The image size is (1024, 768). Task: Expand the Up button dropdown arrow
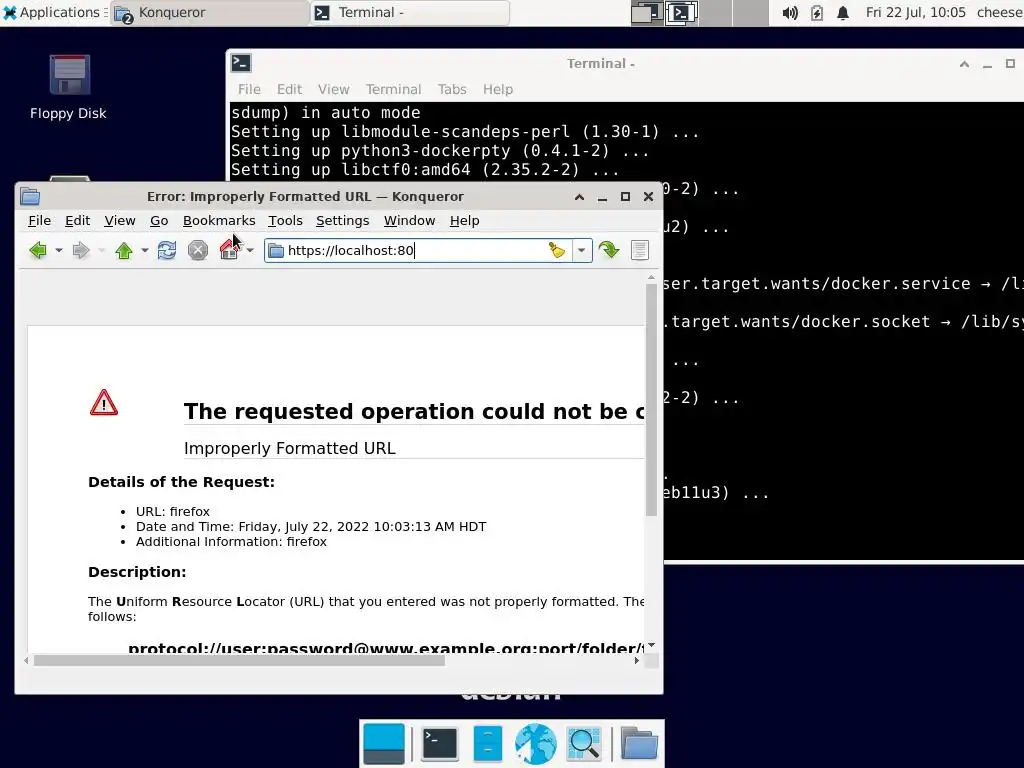(144, 250)
